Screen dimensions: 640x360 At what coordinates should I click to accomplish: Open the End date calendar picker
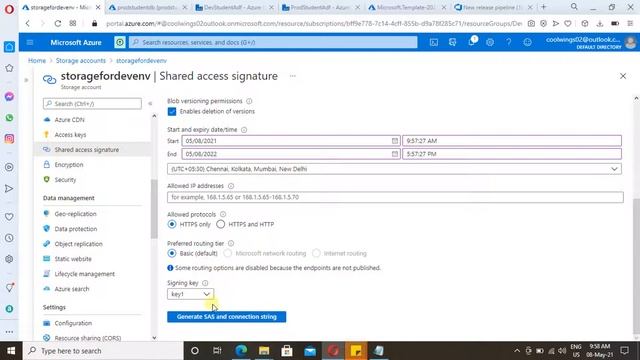[395, 154]
